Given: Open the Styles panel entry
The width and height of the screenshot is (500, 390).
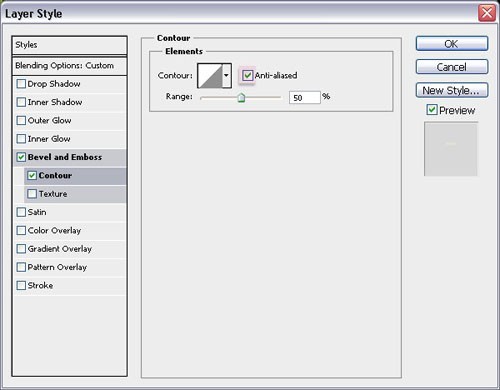Looking at the screenshot, I should point(69,45).
